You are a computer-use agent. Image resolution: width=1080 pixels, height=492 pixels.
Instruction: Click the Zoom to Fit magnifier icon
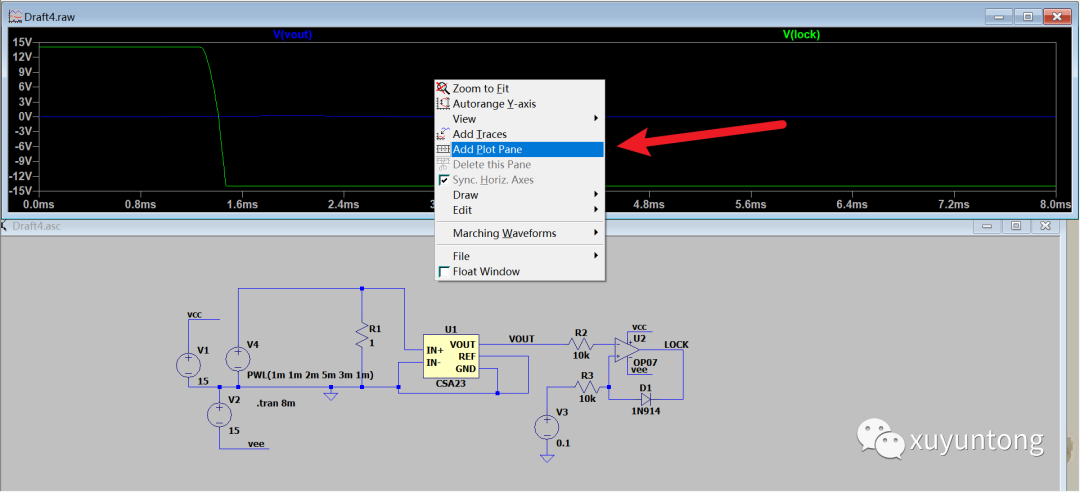click(x=444, y=88)
